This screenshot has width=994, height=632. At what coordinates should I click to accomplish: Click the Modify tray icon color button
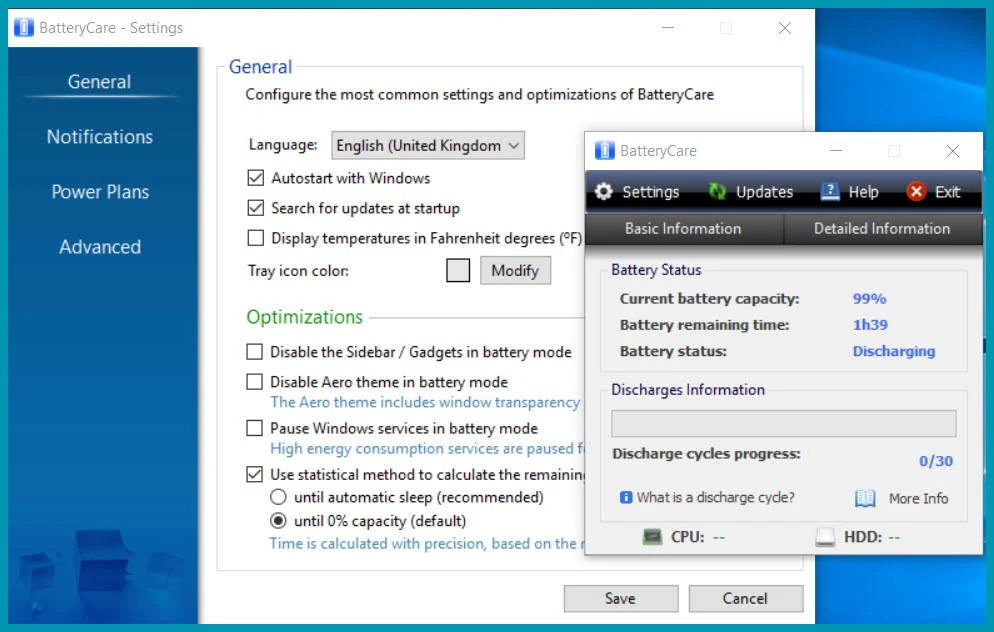515,271
